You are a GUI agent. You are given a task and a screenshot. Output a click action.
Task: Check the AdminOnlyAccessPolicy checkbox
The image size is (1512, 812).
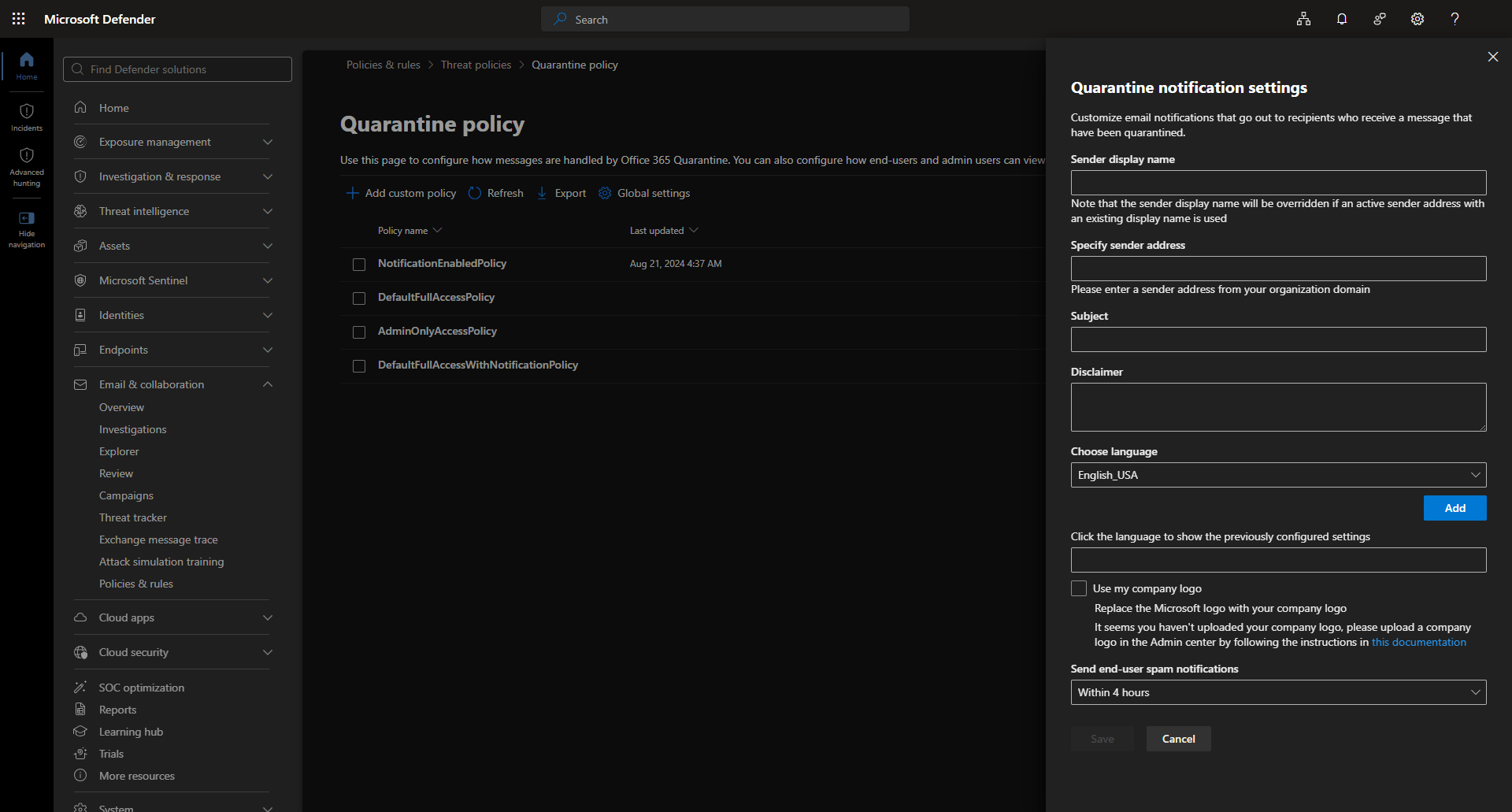coord(359,332)
